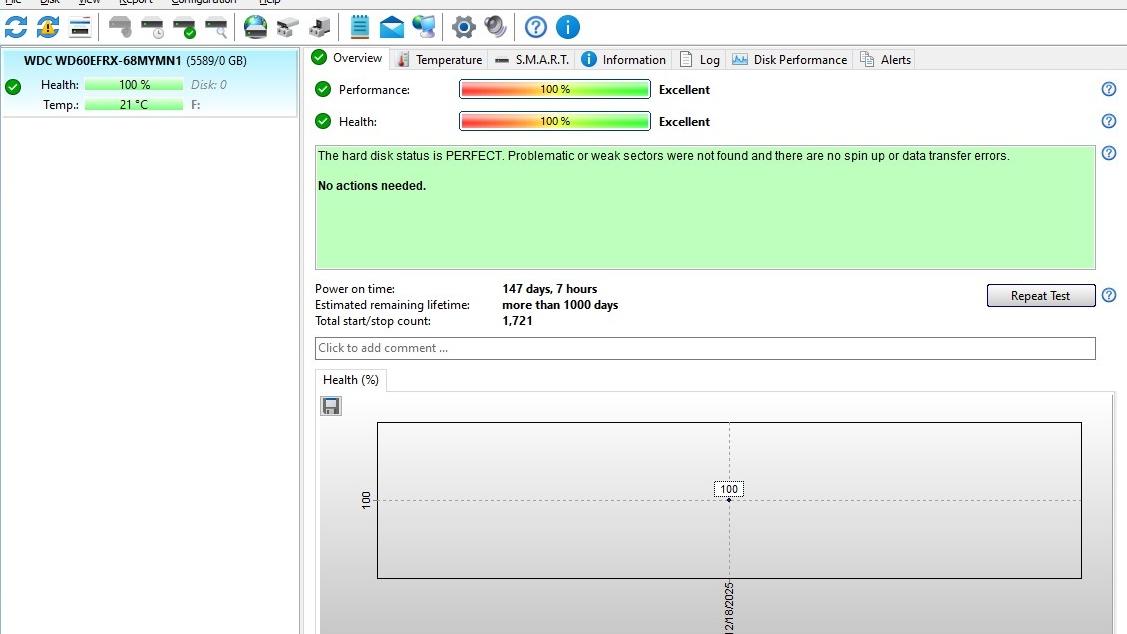This screenshot has width=1127, height=634.
Task: Switch to the Temperature tab
Action: click(439, 60)
